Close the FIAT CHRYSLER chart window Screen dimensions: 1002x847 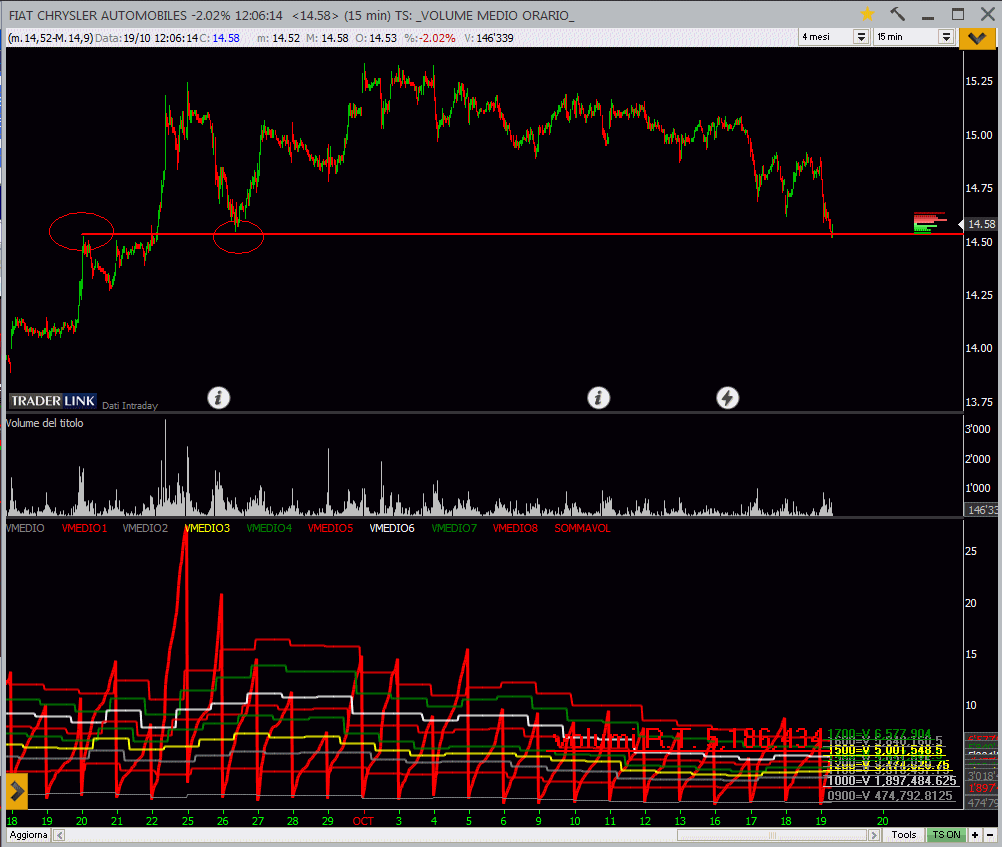pyautogui.click(x=987, y=14)
